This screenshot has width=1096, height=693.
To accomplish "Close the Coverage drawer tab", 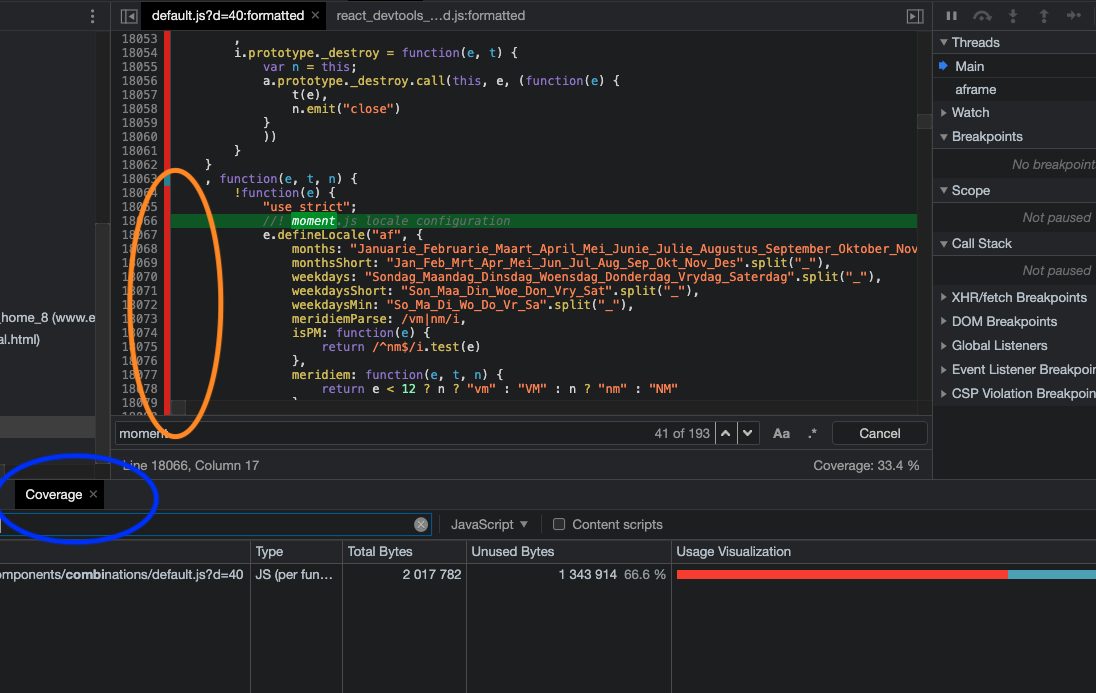I will pos(93,494).
